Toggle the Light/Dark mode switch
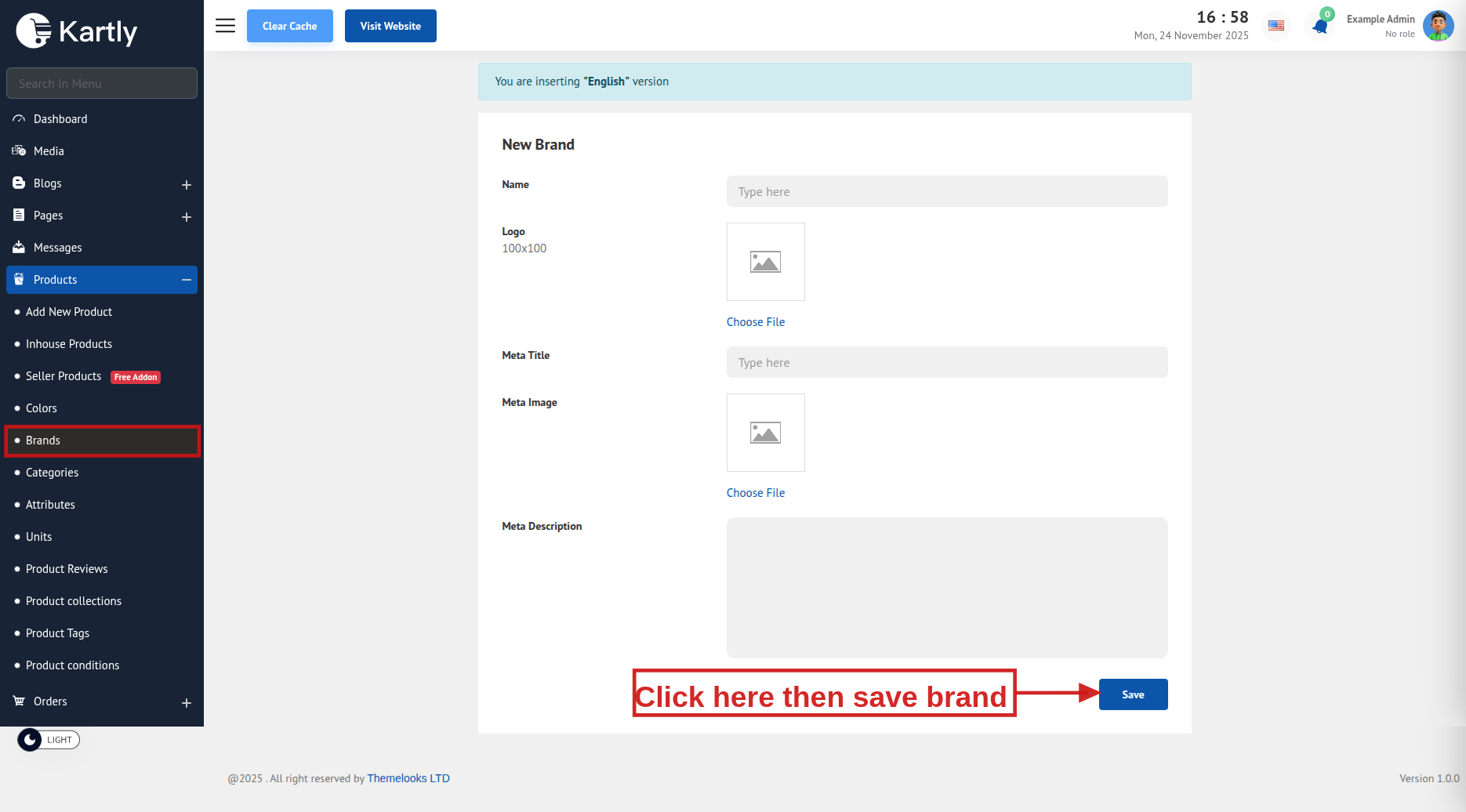 tap(49, 740)
